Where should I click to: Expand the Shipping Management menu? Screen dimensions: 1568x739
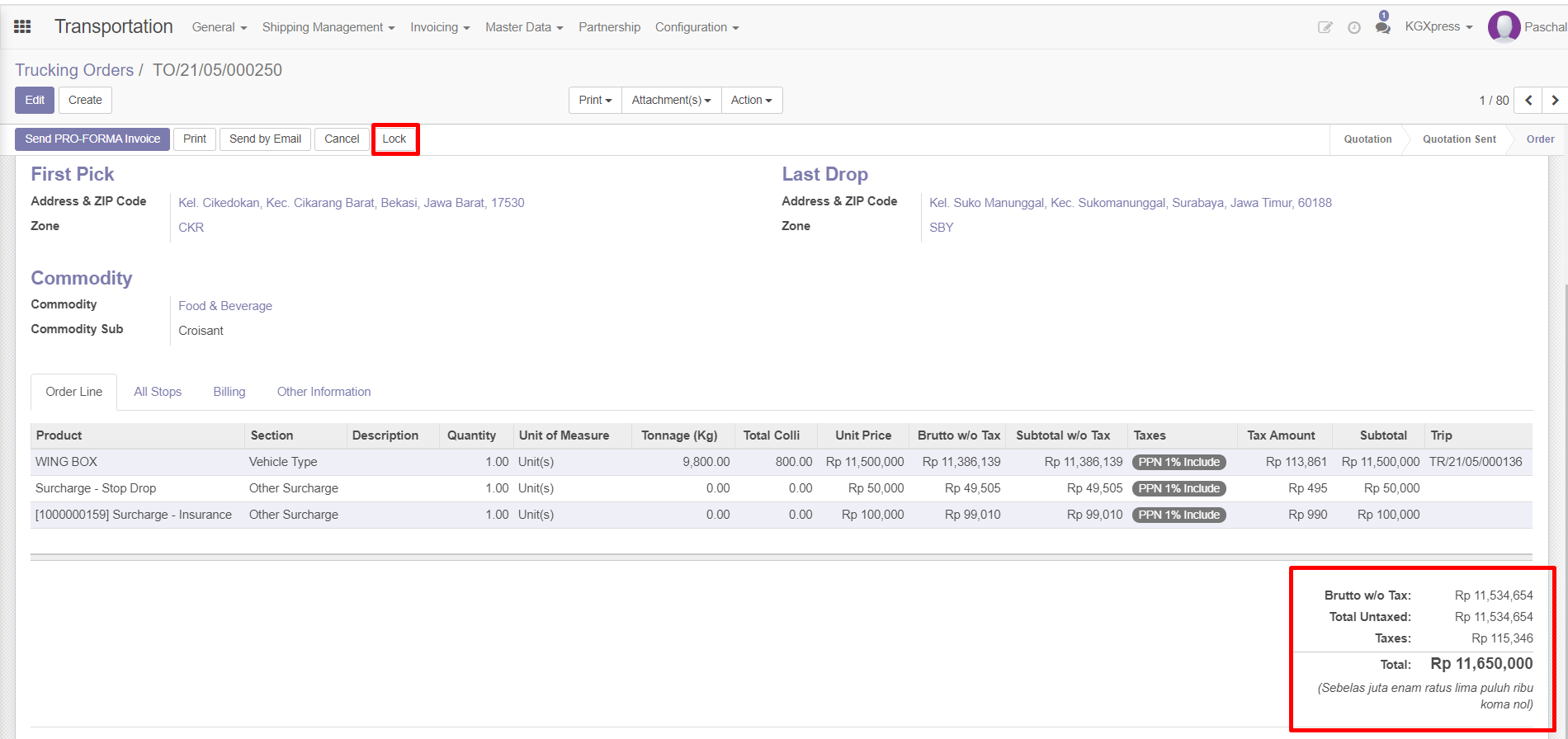(328, 27)
